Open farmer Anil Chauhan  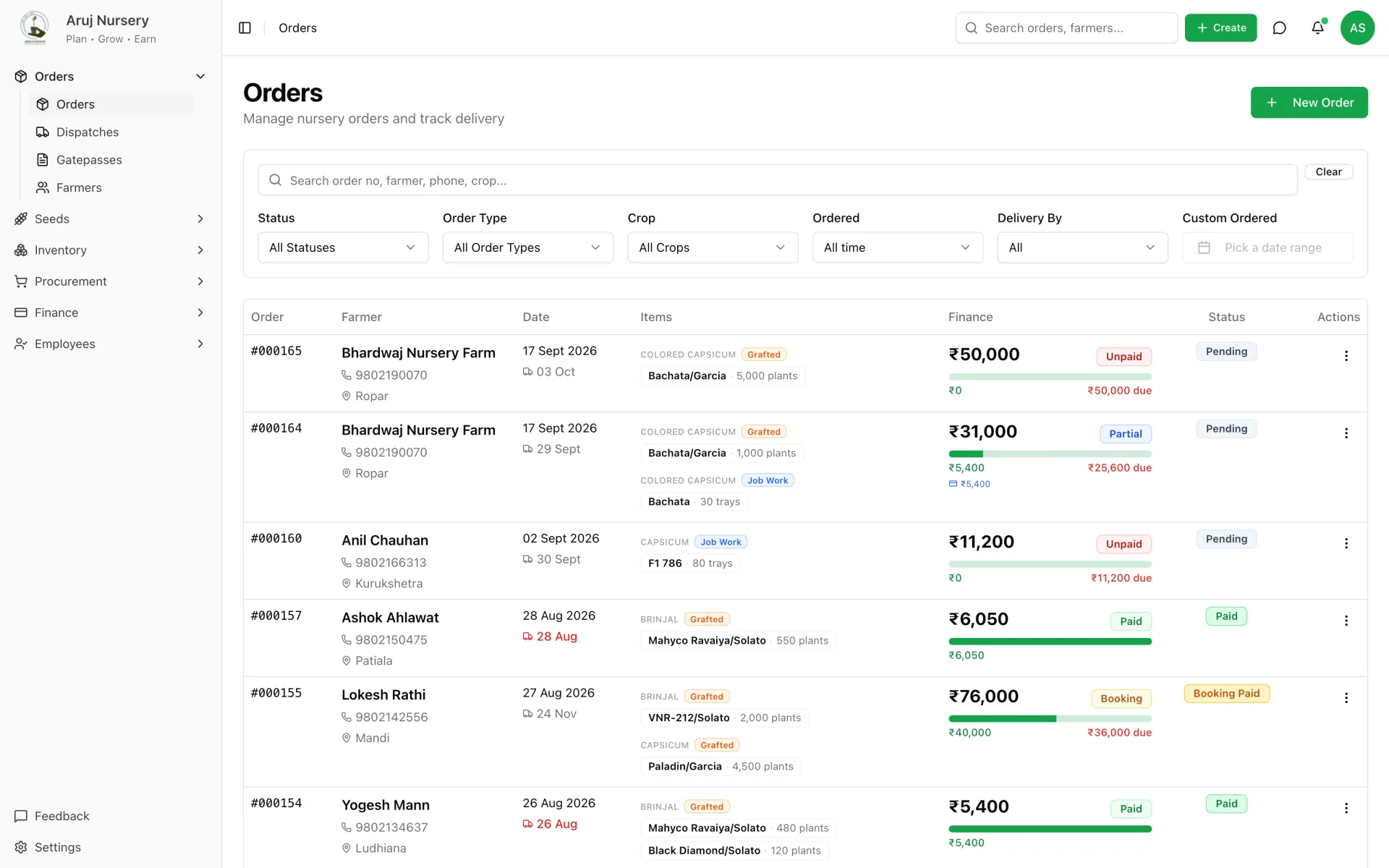385,540
